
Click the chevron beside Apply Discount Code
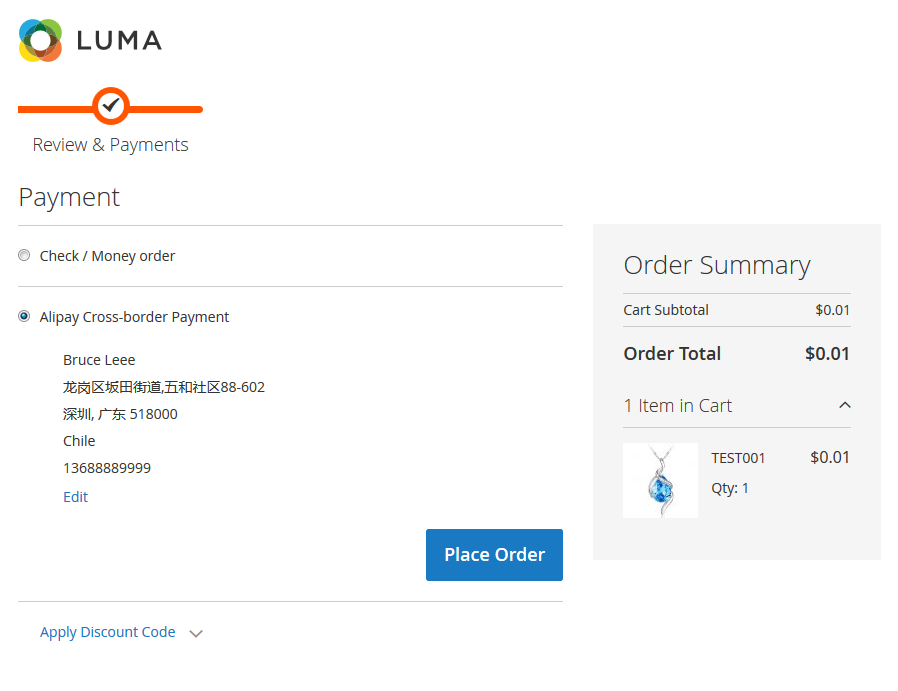click(196, 632)
